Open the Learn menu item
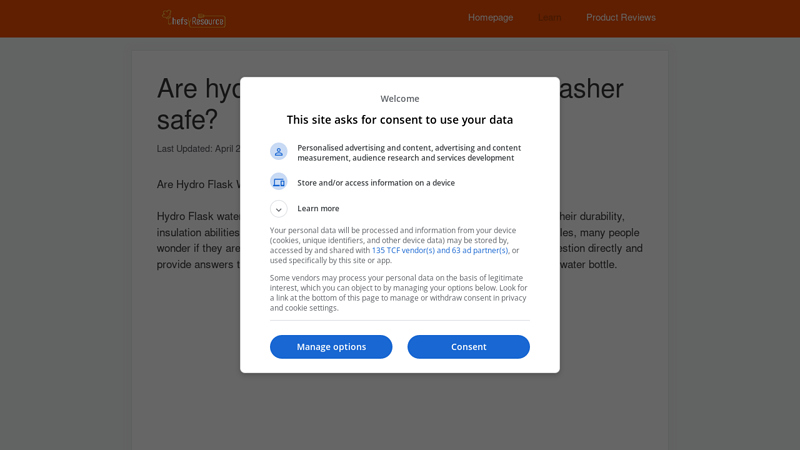Image resolution: width=800 pixels, height=450 pixels. coord(549,17)
